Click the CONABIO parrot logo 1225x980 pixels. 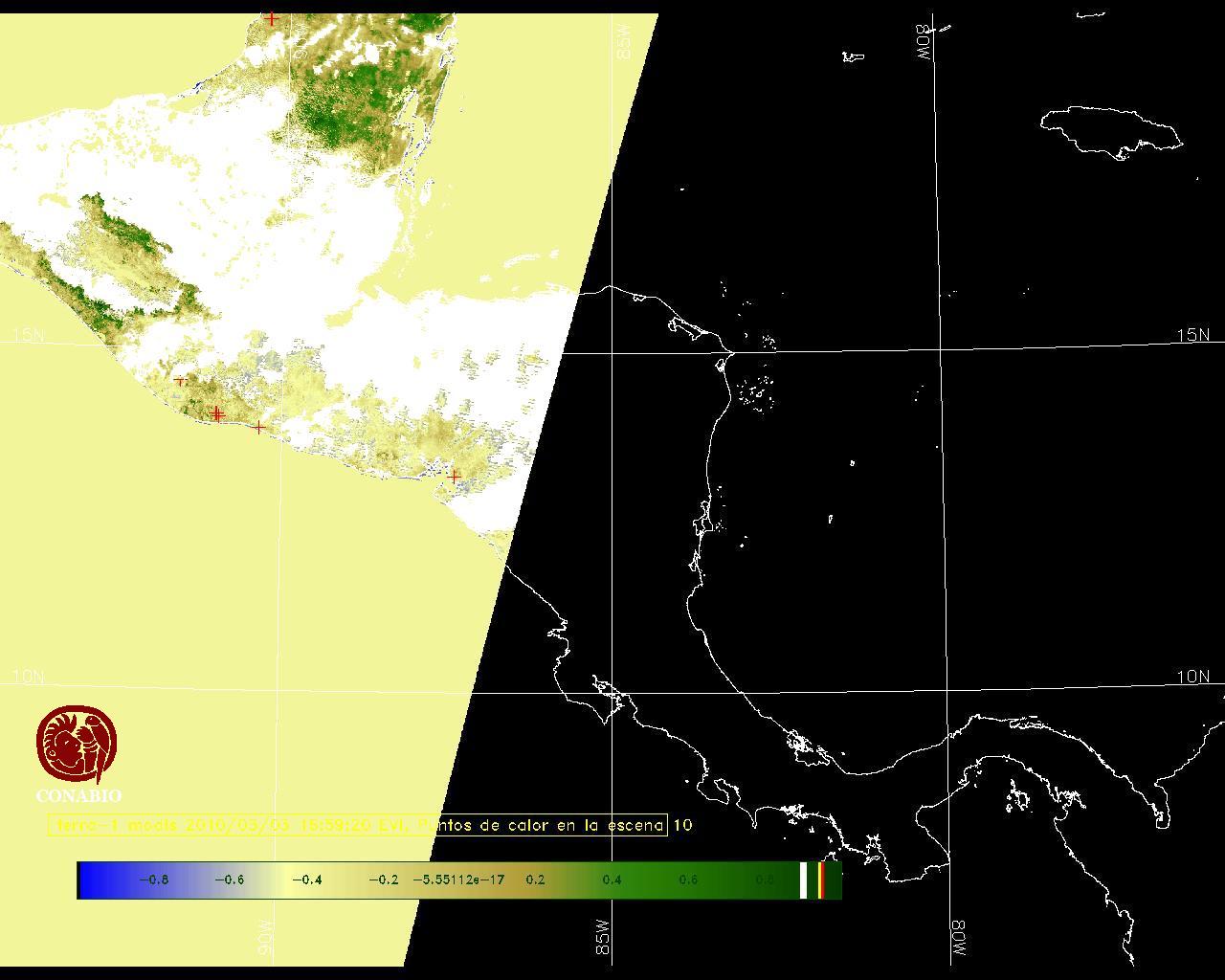(78, 744)
